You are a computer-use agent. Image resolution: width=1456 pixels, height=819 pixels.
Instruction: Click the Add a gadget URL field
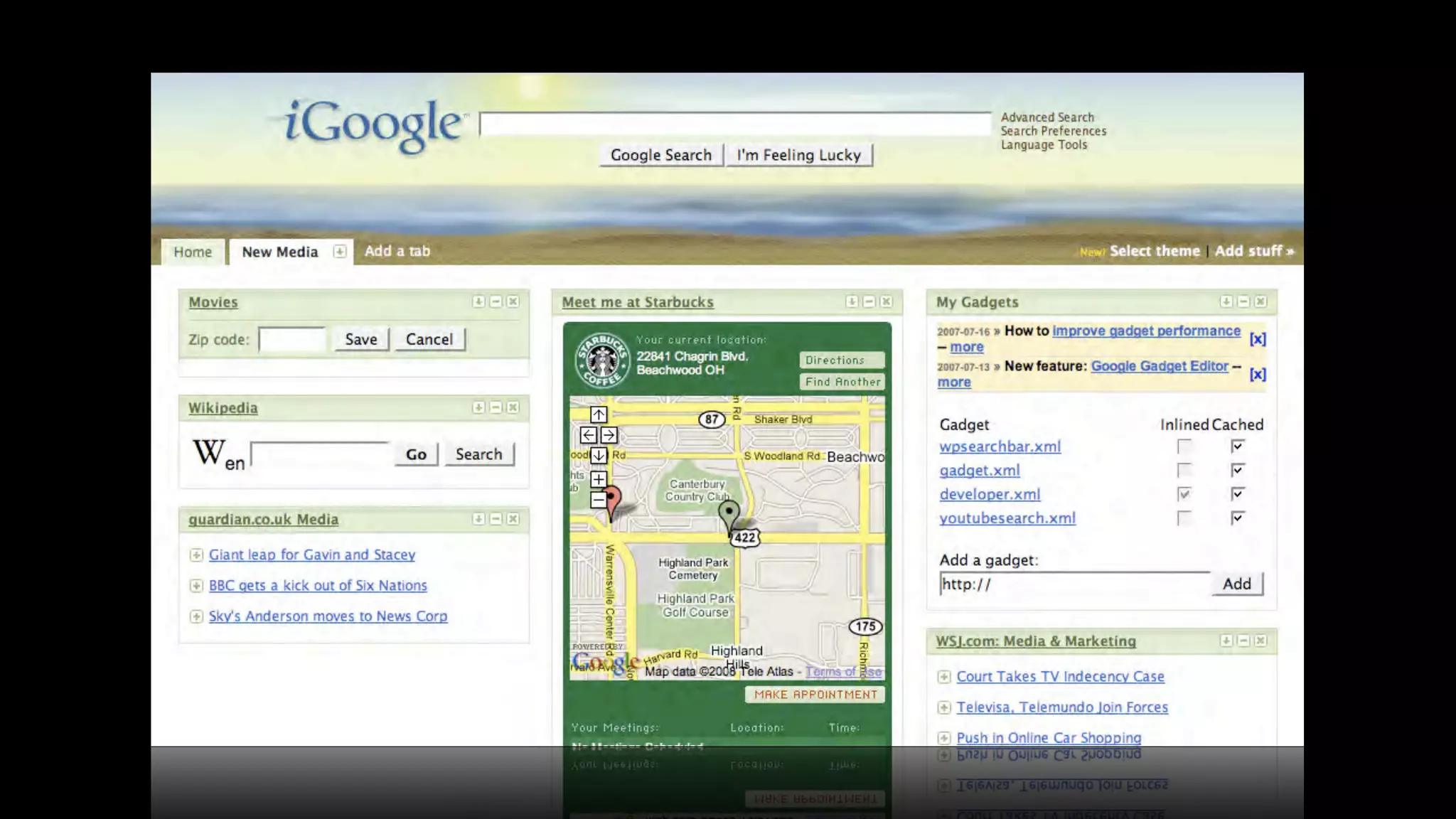pos(1074,584)
